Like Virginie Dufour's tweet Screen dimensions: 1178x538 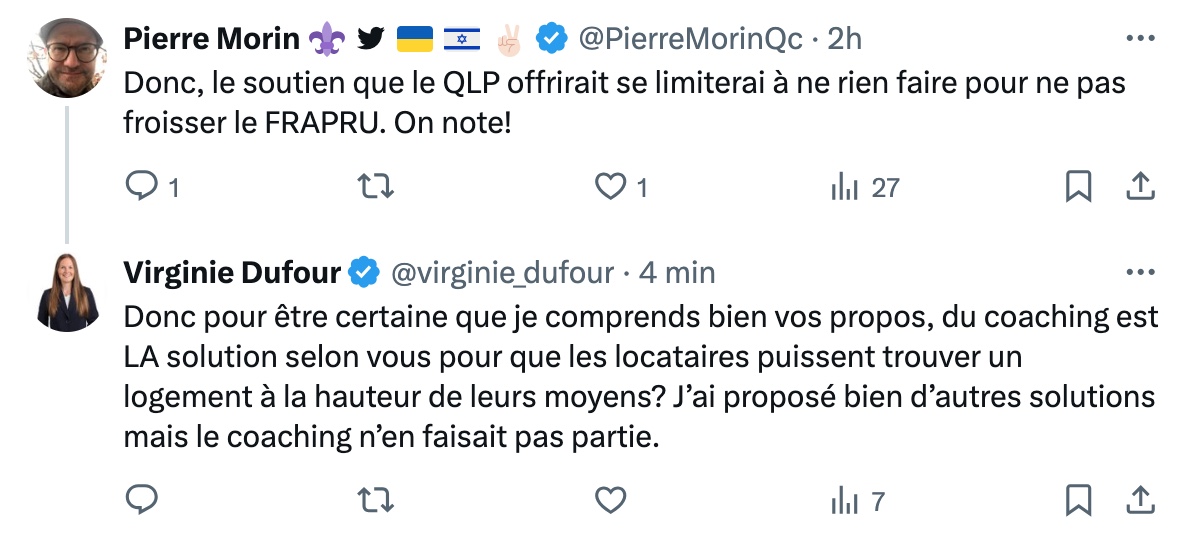(611, 500)
